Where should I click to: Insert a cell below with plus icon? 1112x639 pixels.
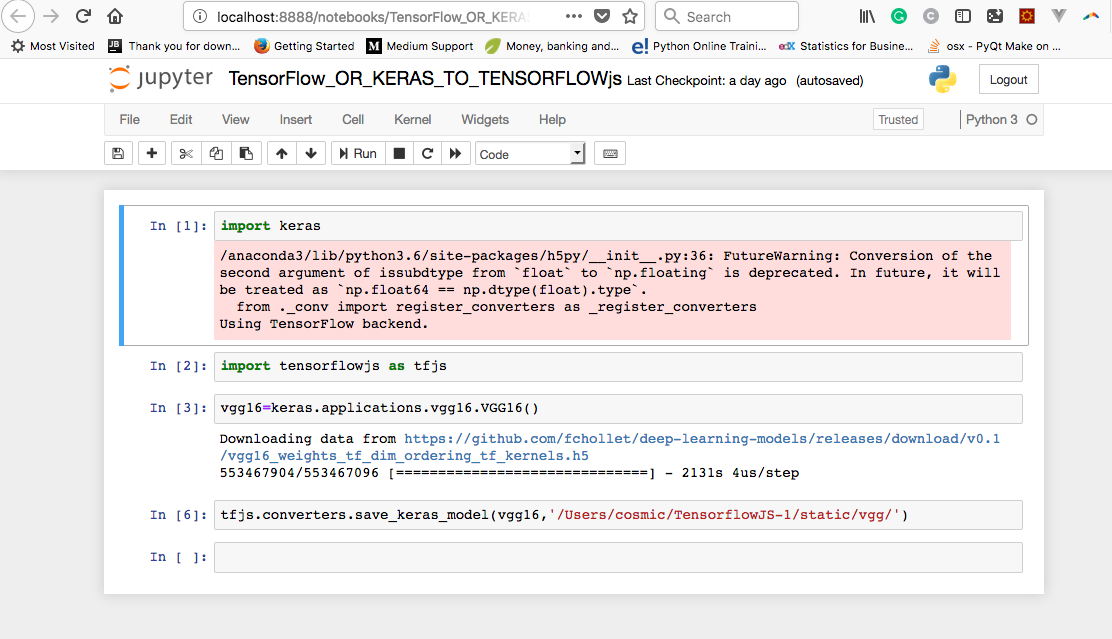[152, 153]
